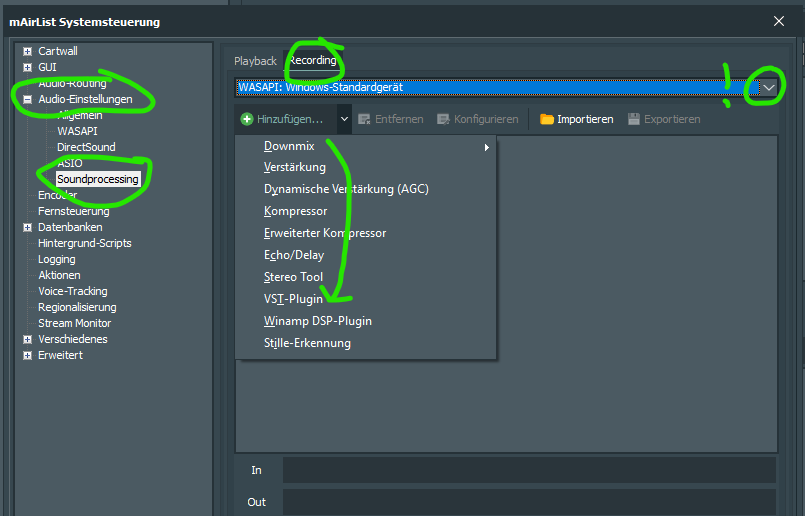Select Datenbanken in the settings tree
This screenshot has height=516, width=805.
coord(70,227)
